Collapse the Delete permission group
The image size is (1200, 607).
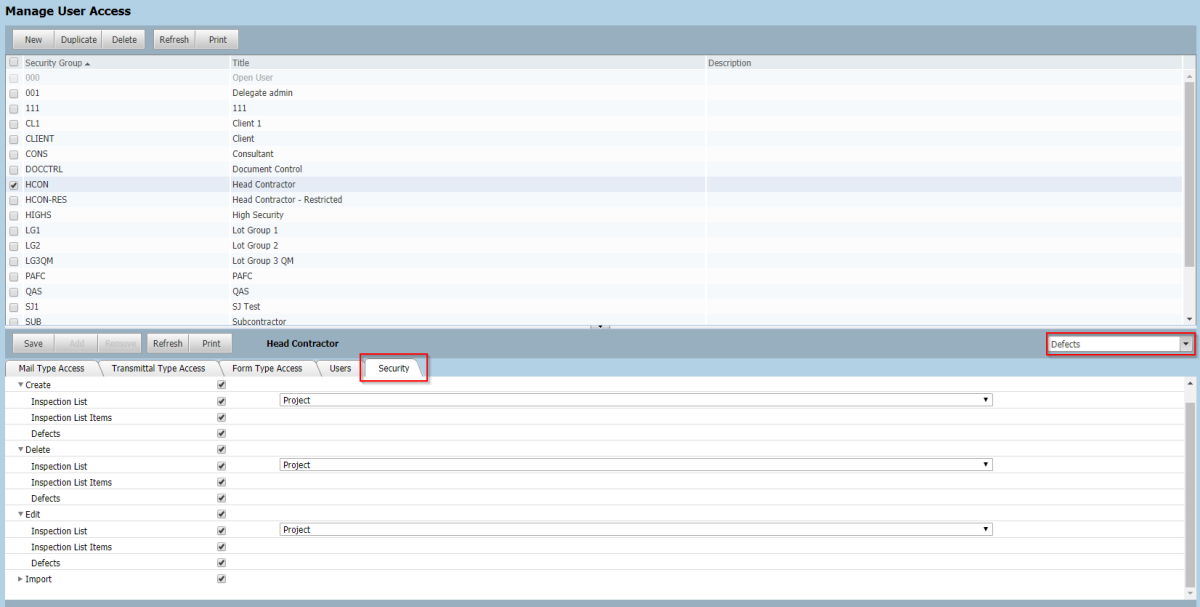pos(21,450)
